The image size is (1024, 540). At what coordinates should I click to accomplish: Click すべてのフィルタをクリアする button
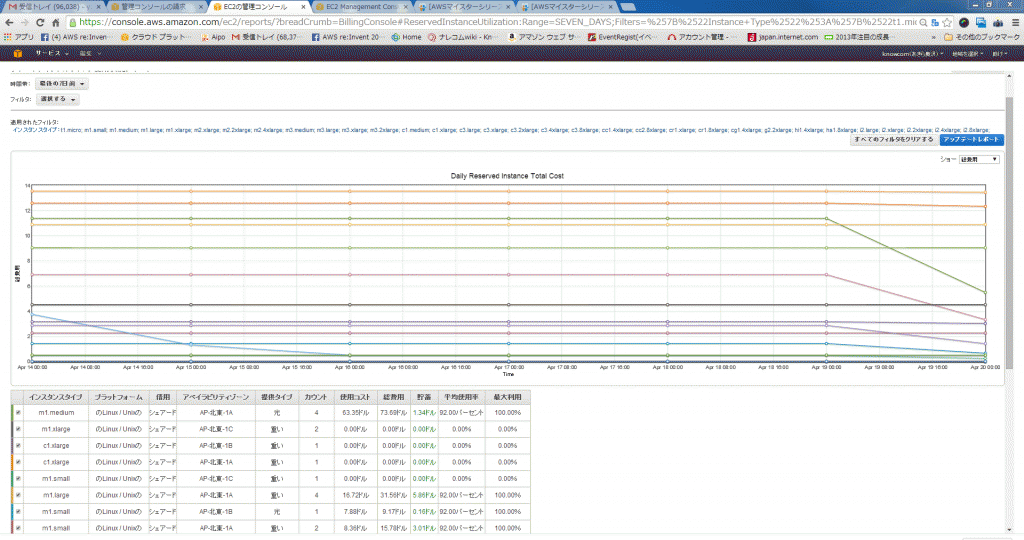click(x=894, y=140)
